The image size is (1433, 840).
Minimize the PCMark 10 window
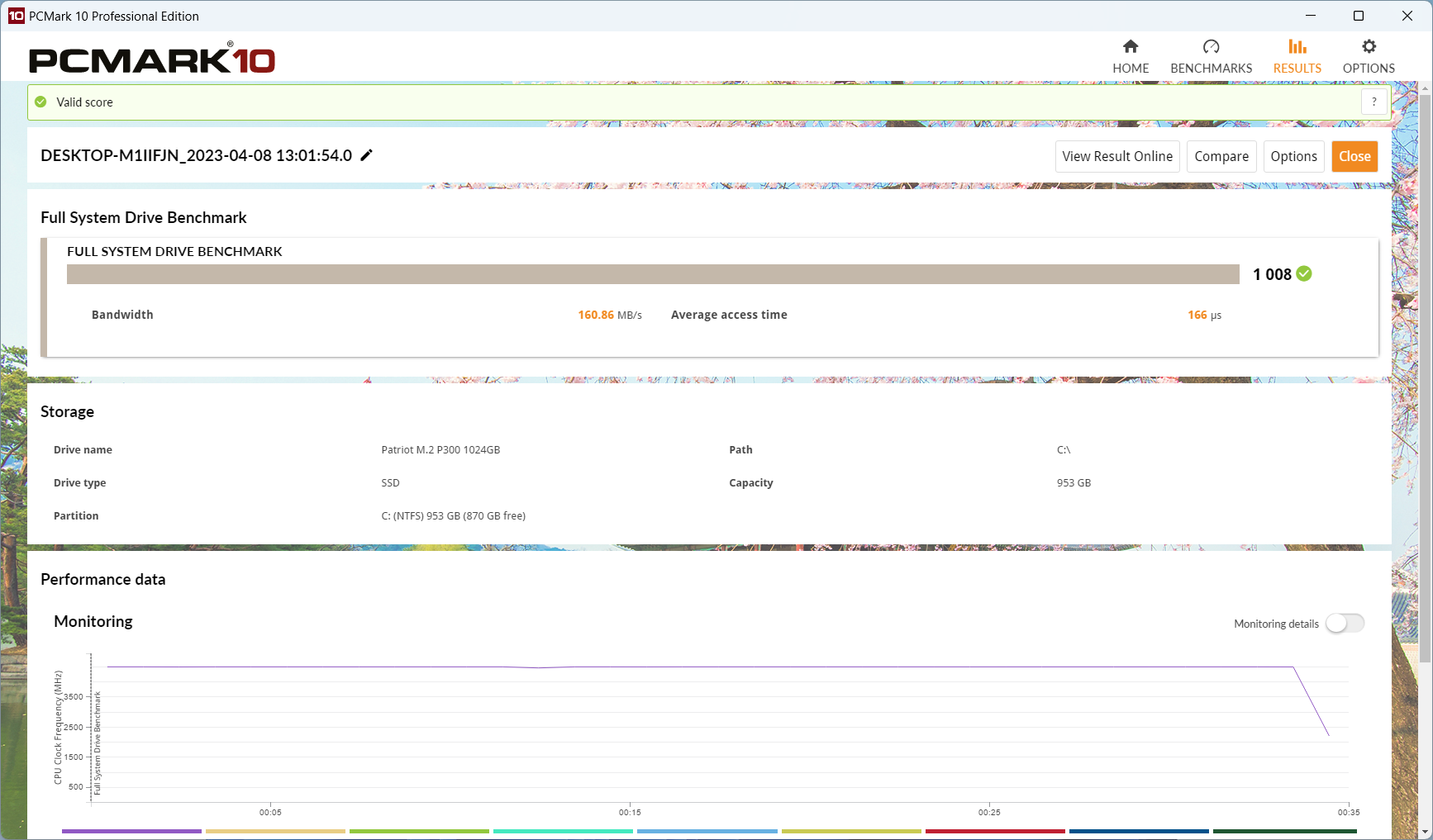coord(1311,16)
